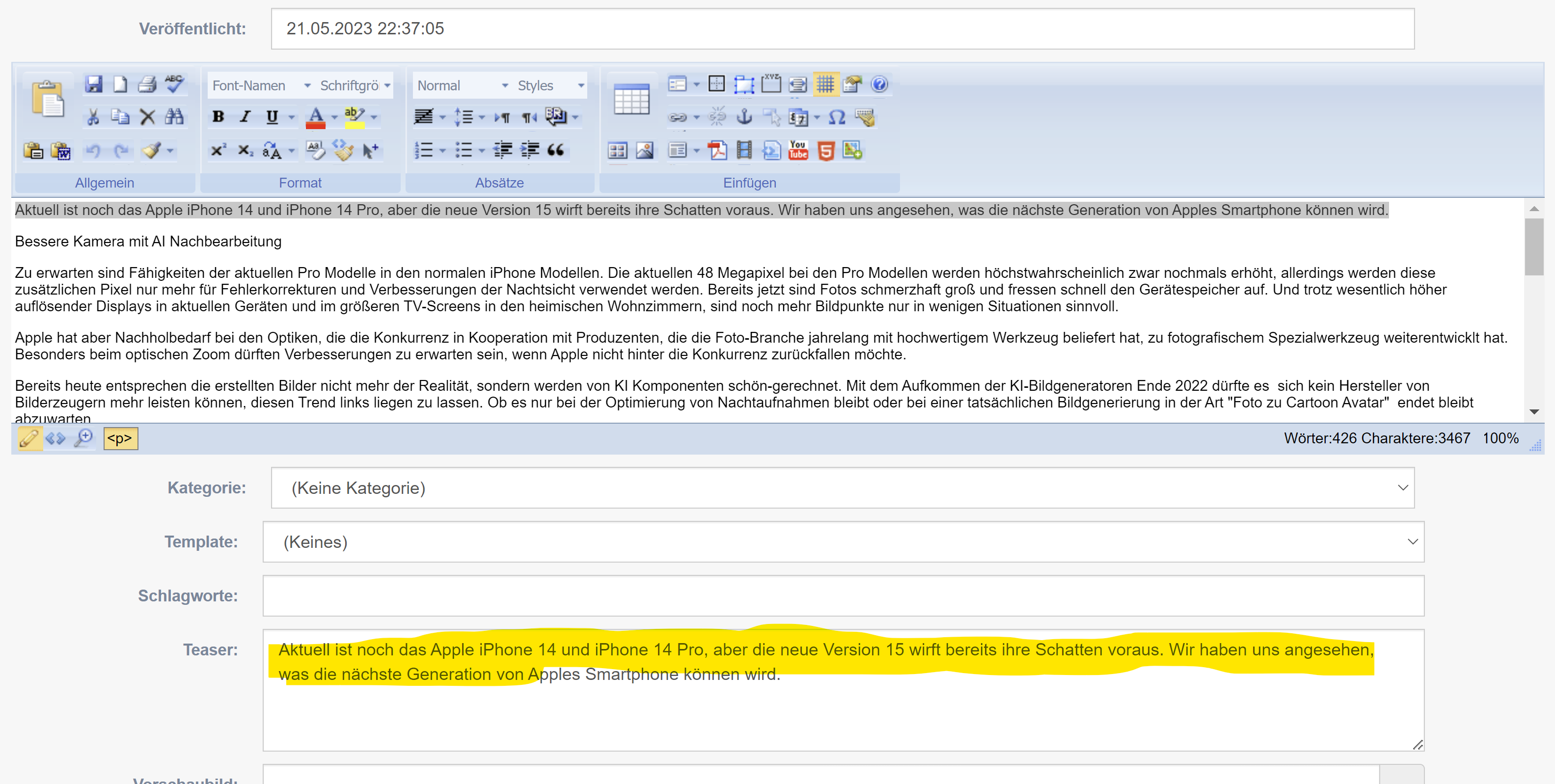Cut selection with the scissors icon

[93, 116]
